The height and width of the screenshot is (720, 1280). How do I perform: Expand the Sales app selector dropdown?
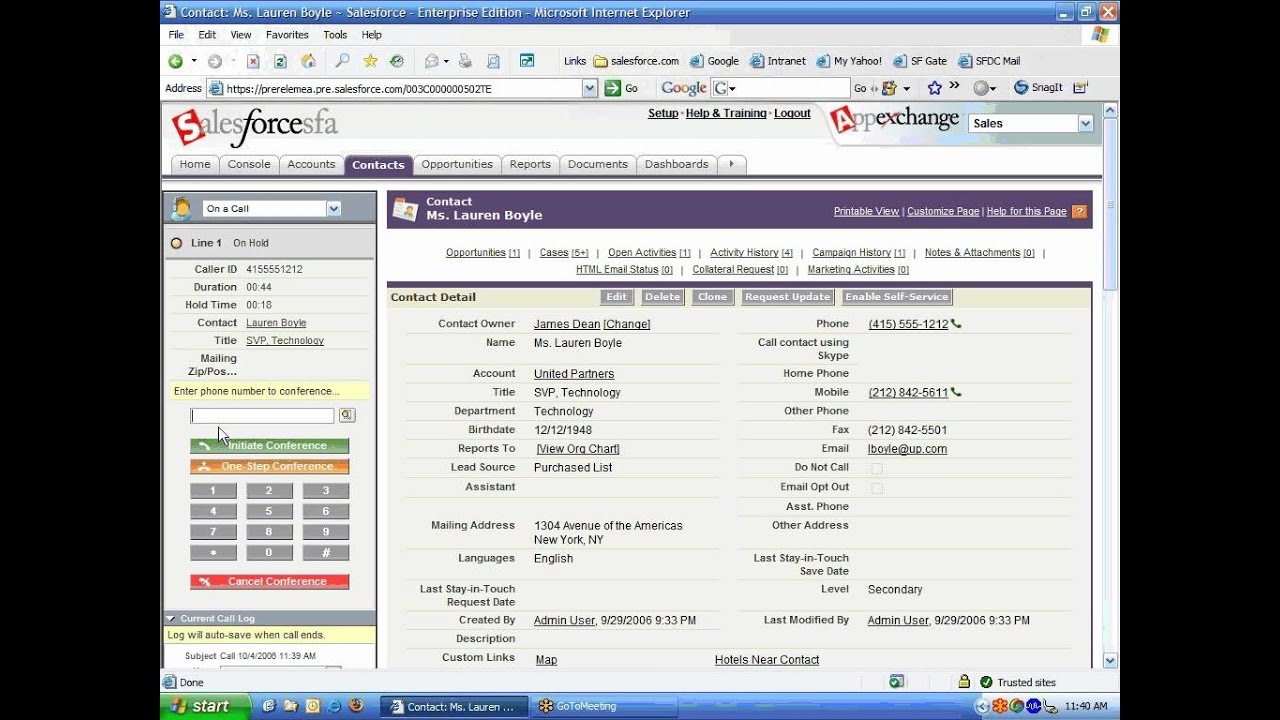click(x=1085, y=123)
